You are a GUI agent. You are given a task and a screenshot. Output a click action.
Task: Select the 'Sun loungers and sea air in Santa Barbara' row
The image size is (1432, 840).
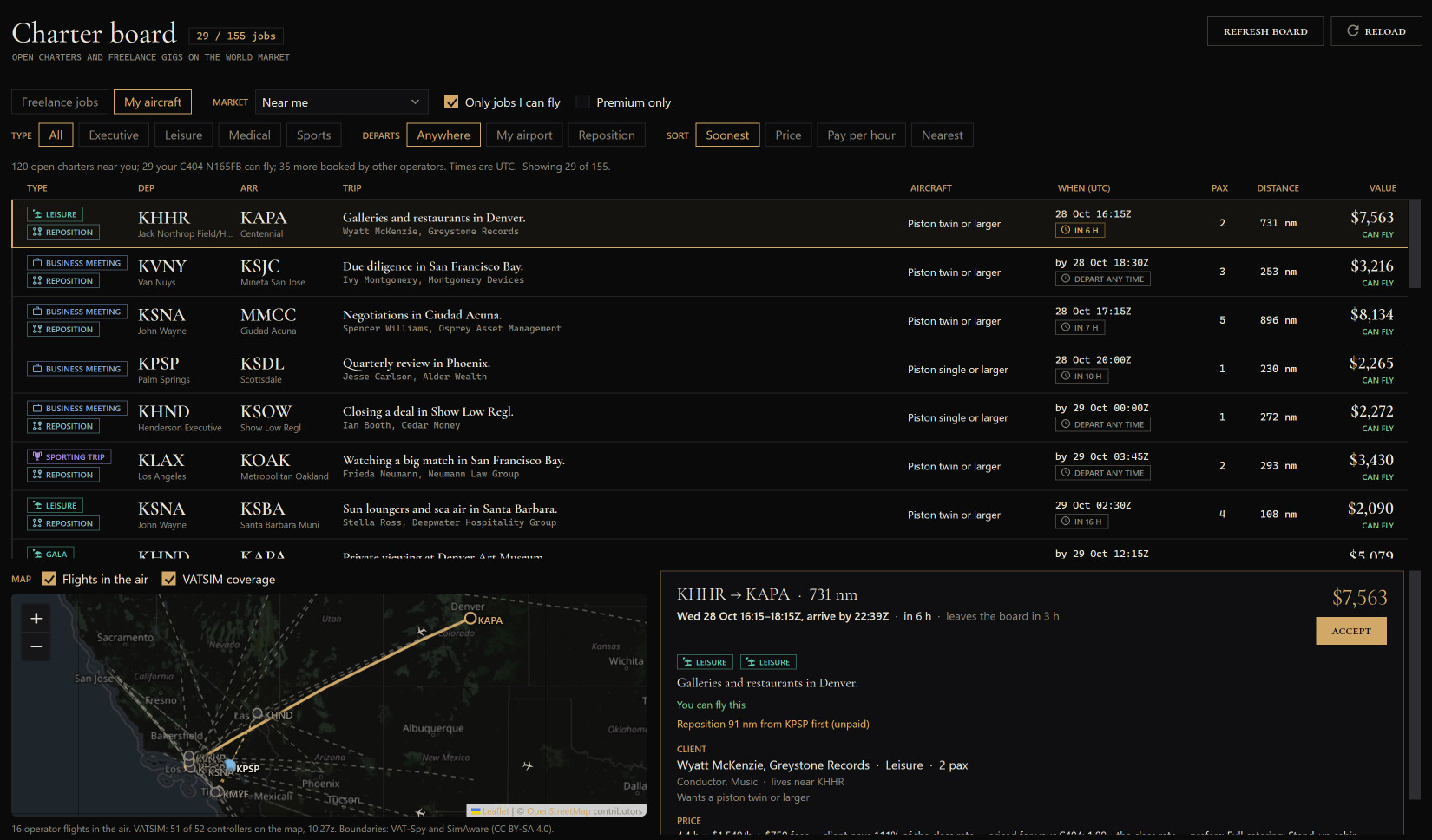710,515
